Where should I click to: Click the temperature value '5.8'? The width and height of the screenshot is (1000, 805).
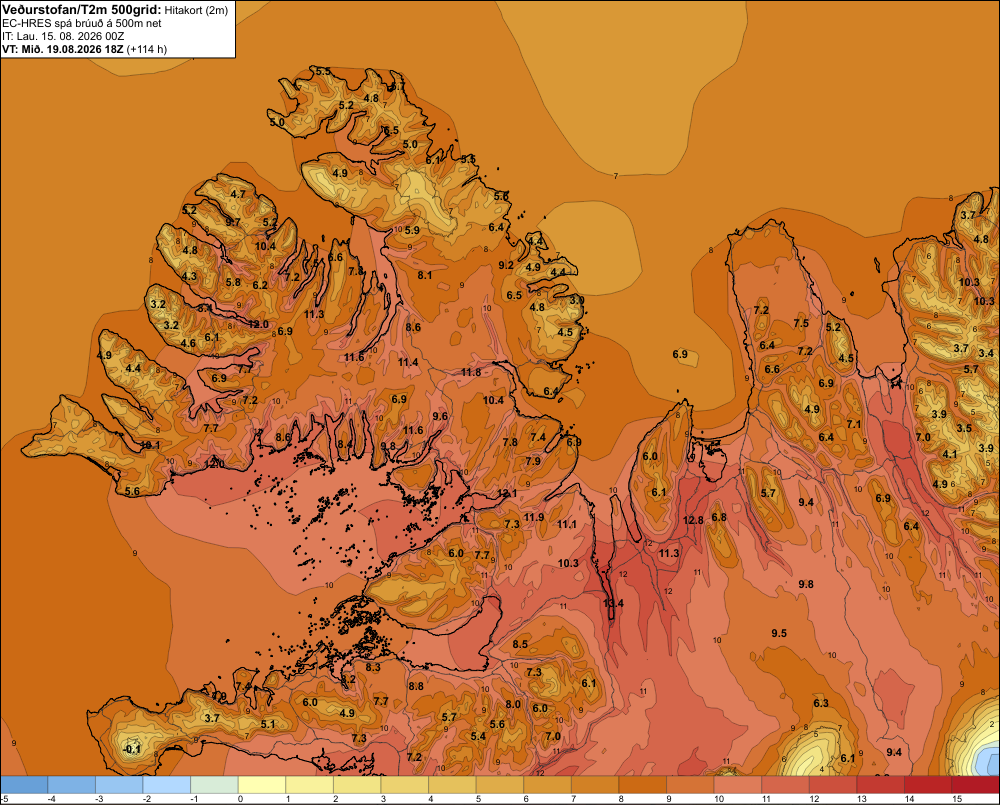click(x=233, y=282)
